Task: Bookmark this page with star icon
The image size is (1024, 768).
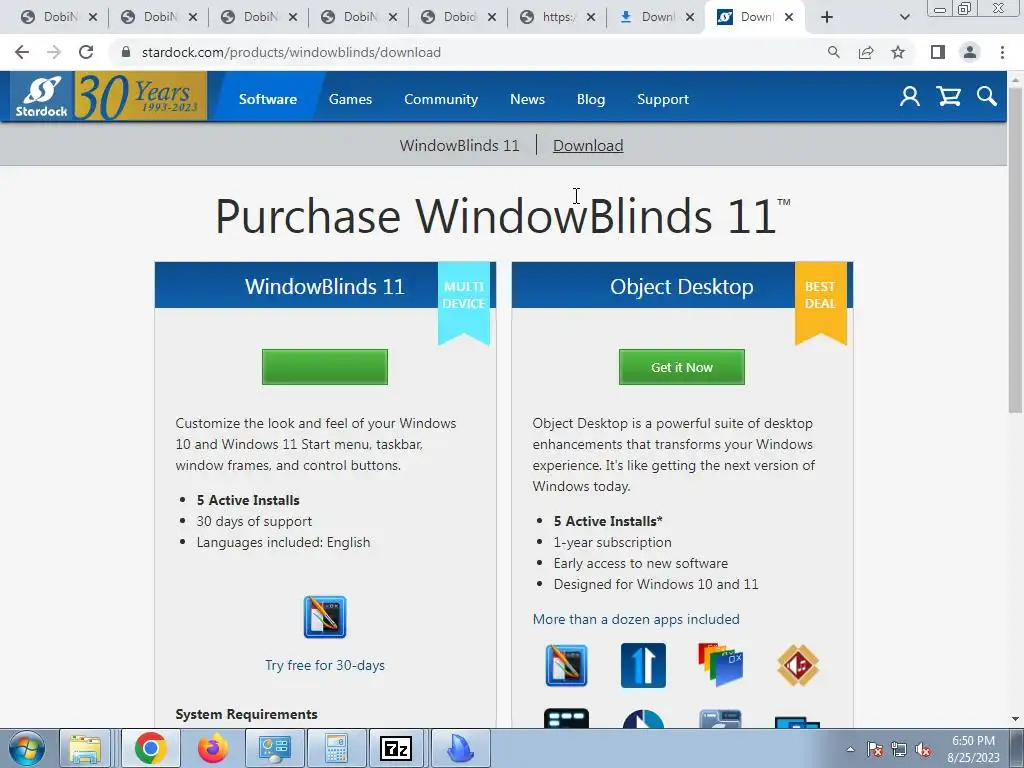Action: point(898,52)
